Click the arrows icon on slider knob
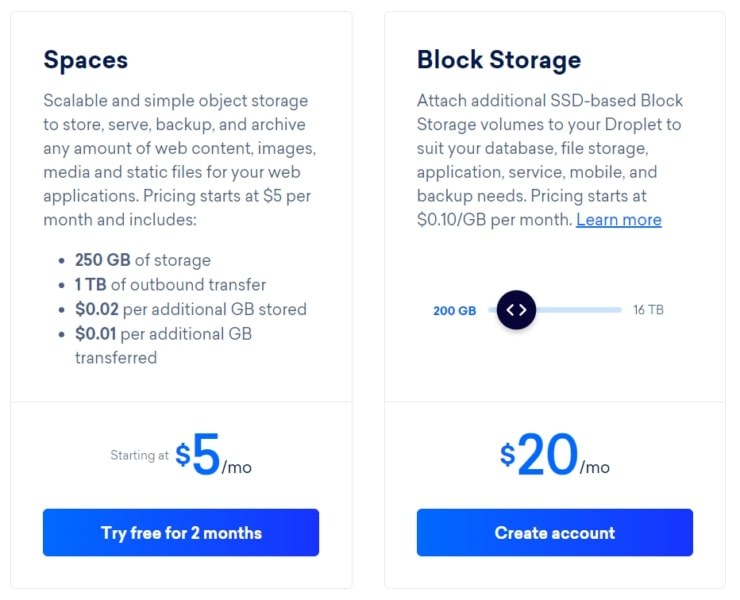Image resolution: width=740 pixels, height=600 pixels. (516, 310)
